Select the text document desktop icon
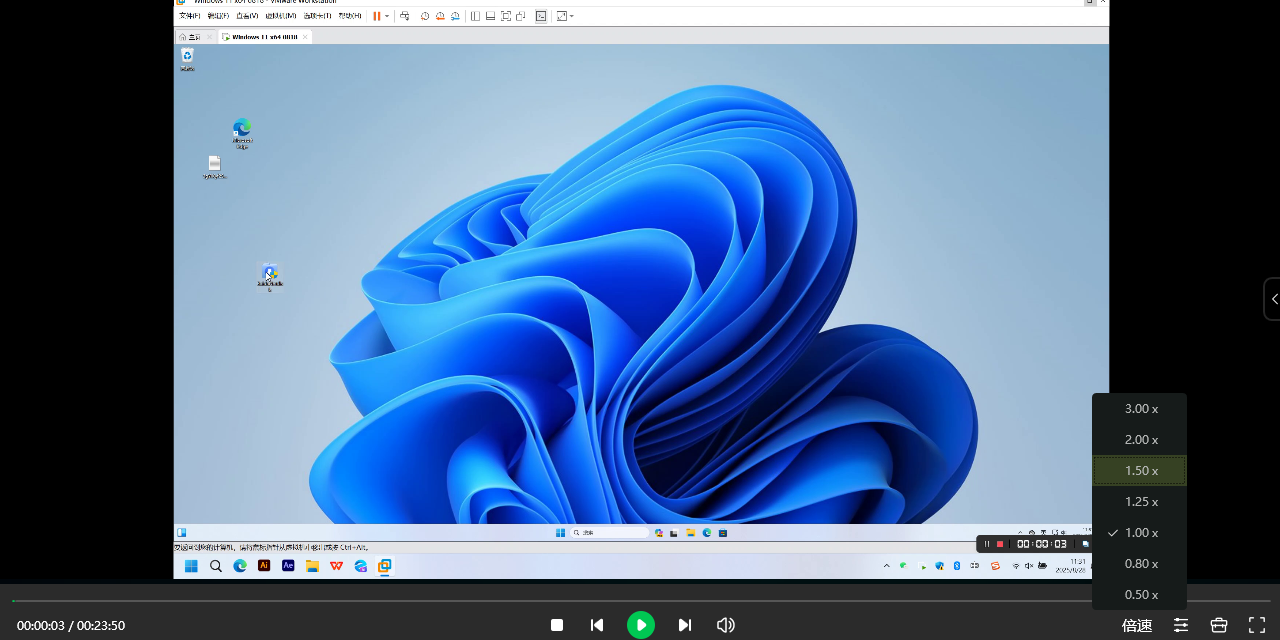The image size is (1280, 640). (214, 167)
